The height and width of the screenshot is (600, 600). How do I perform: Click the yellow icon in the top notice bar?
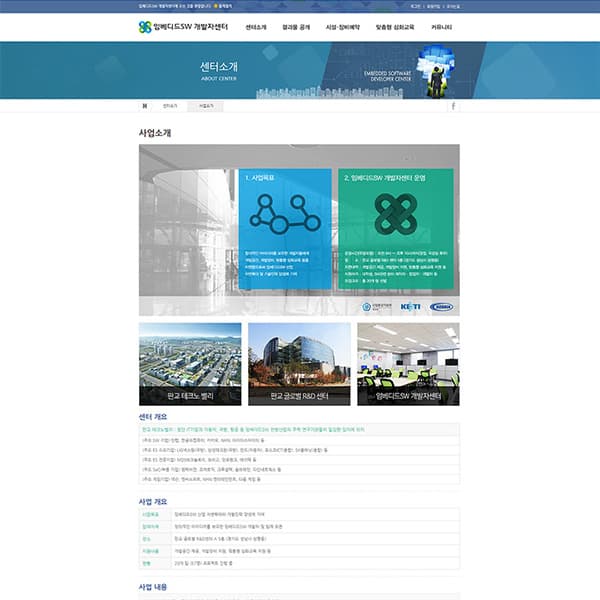point(216,6)
